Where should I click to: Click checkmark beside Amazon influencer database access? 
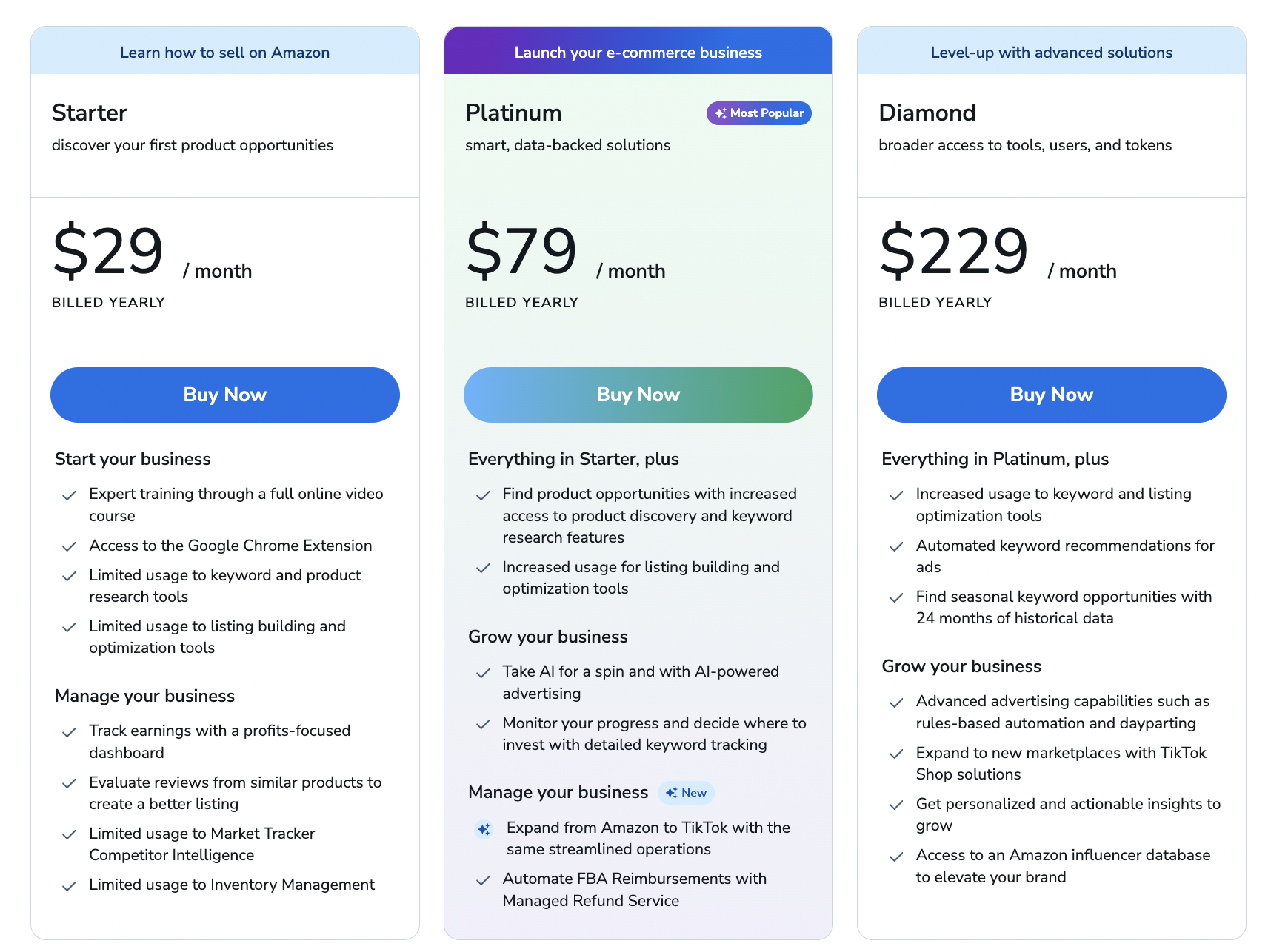click(x=896, y=857)
